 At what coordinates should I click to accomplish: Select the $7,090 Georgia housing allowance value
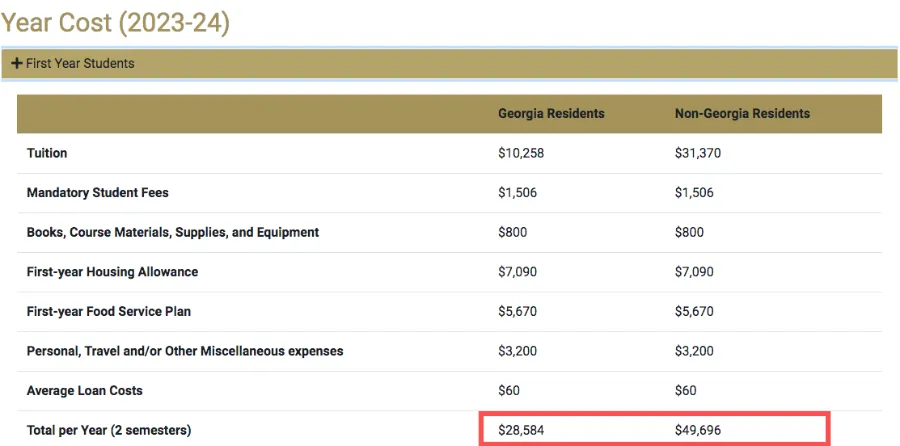tap(517, 272)
